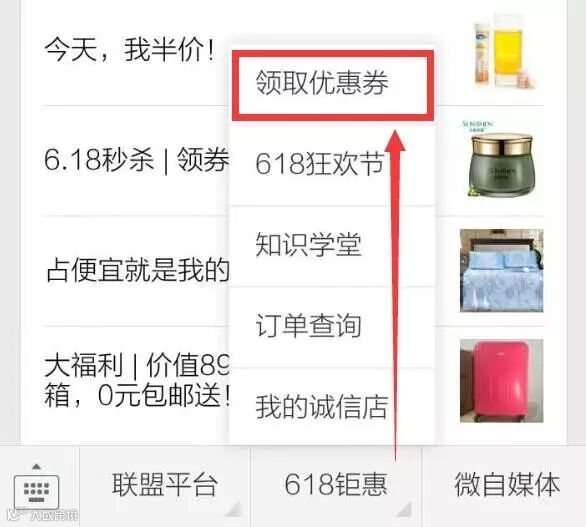Tap the pink suitcase thumbnail

click(501, 380)
